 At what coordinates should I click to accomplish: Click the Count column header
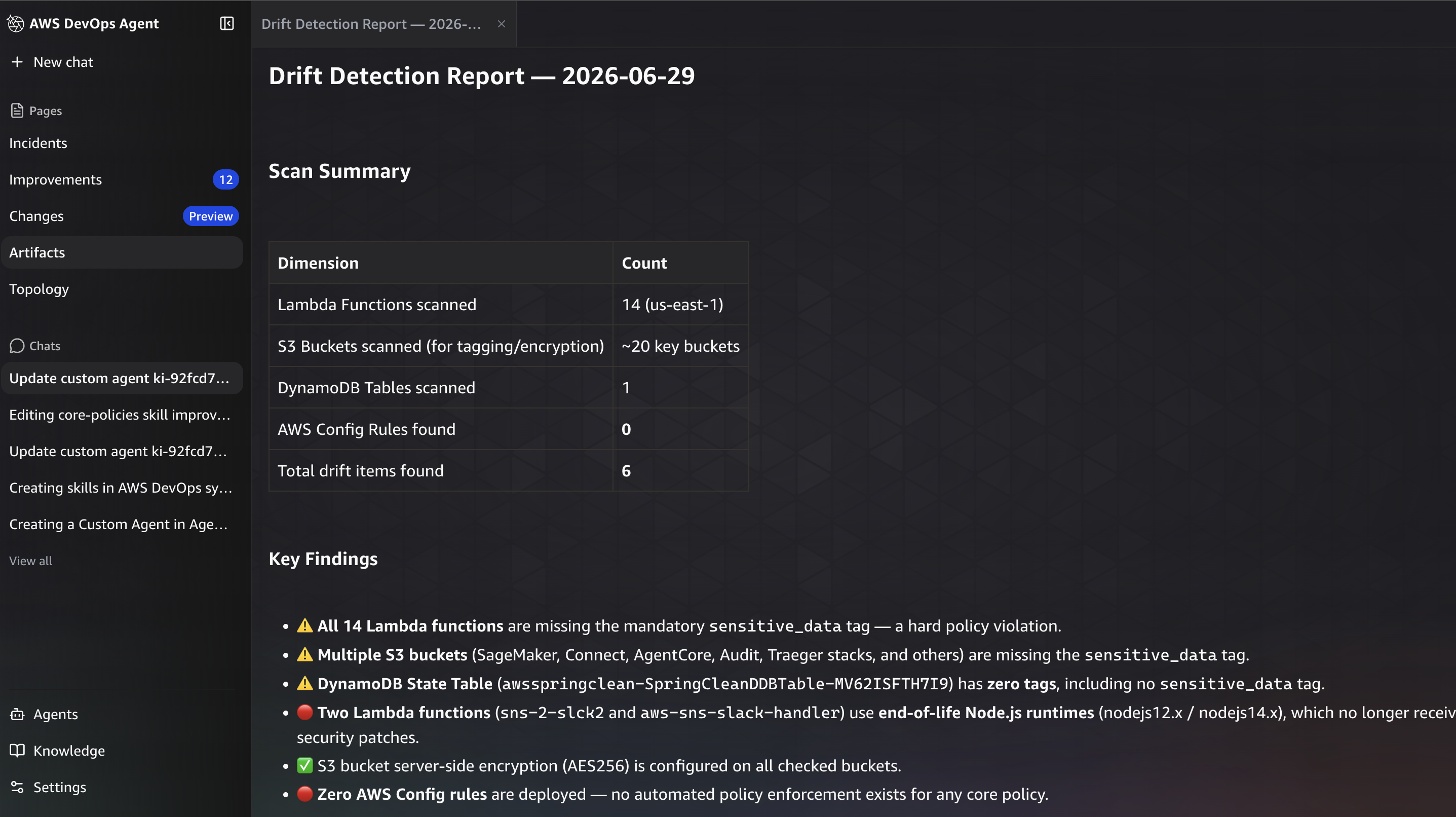[x=680, y=263]
